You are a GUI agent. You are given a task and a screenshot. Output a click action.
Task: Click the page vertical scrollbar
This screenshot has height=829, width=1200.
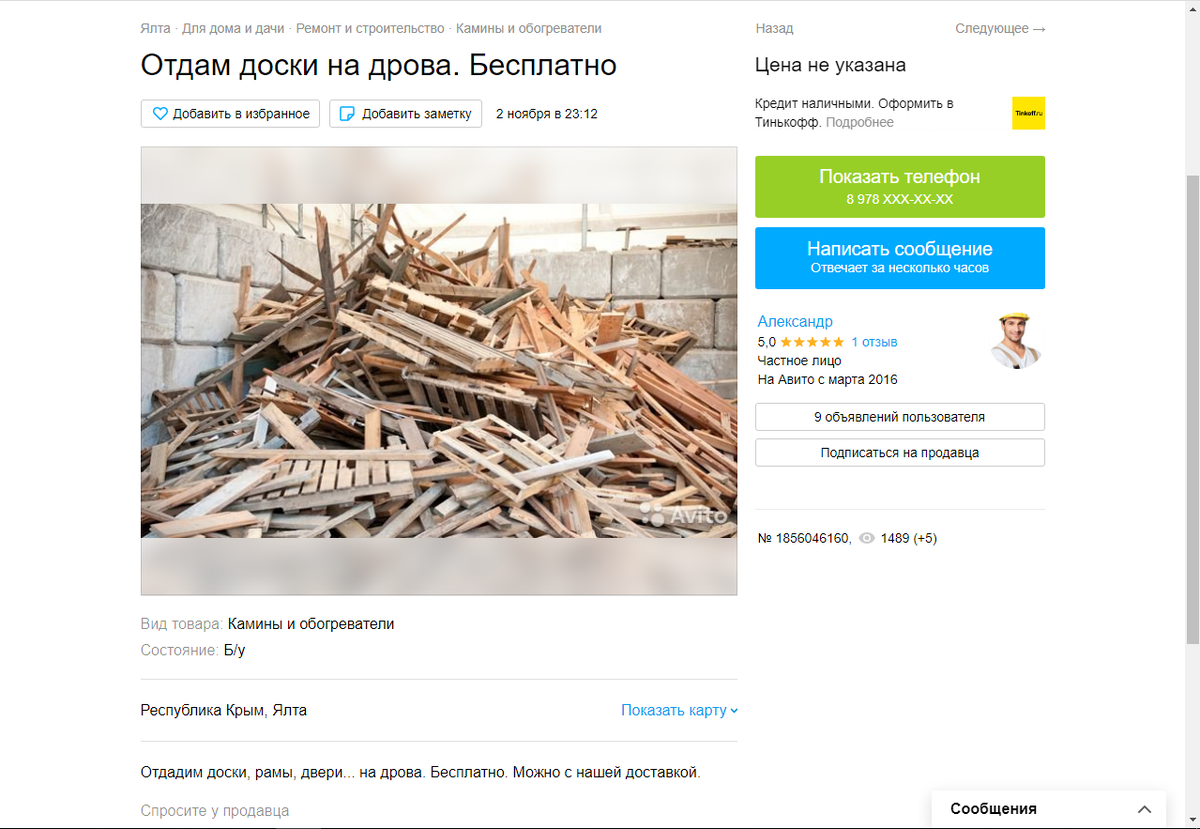pyautogui.click(x=1192, y=410)
